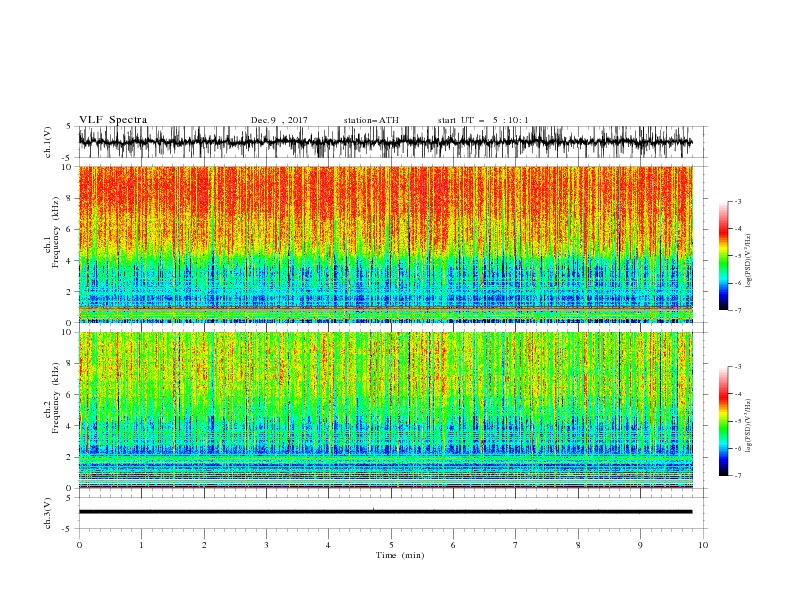Click the time axis tick labeled "4"
Screen dimensions: 792x612
click(328, 545)
